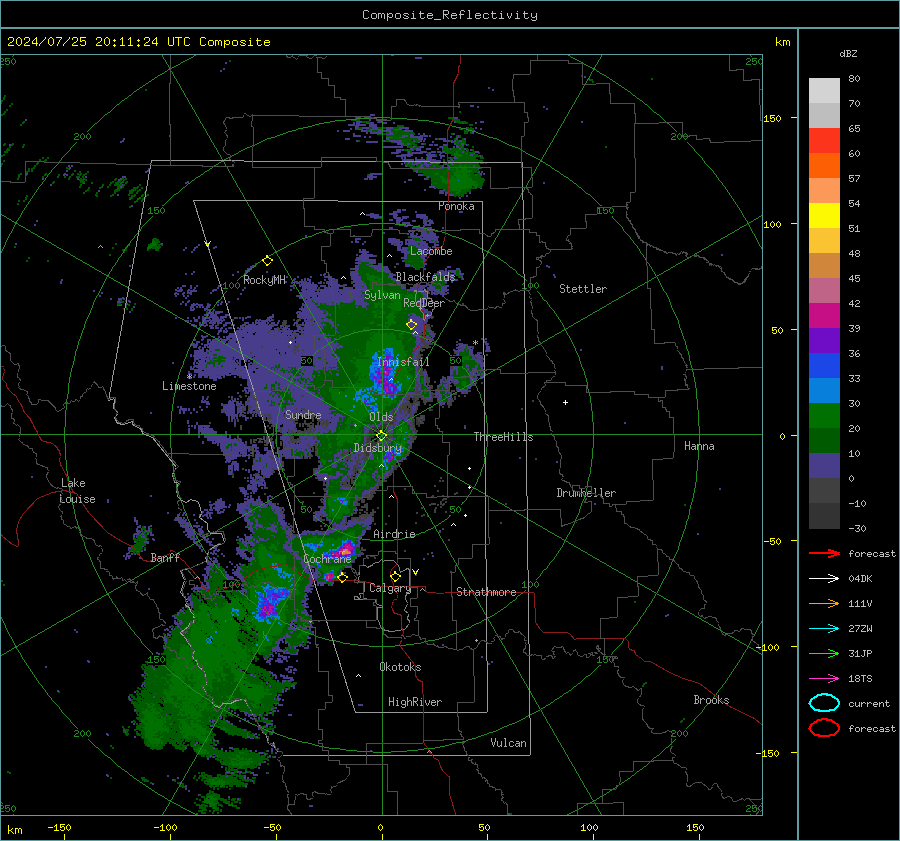Click the 18TS legend text
The width and height of the screenshot is (900, 841).
[x=860, y=679]
